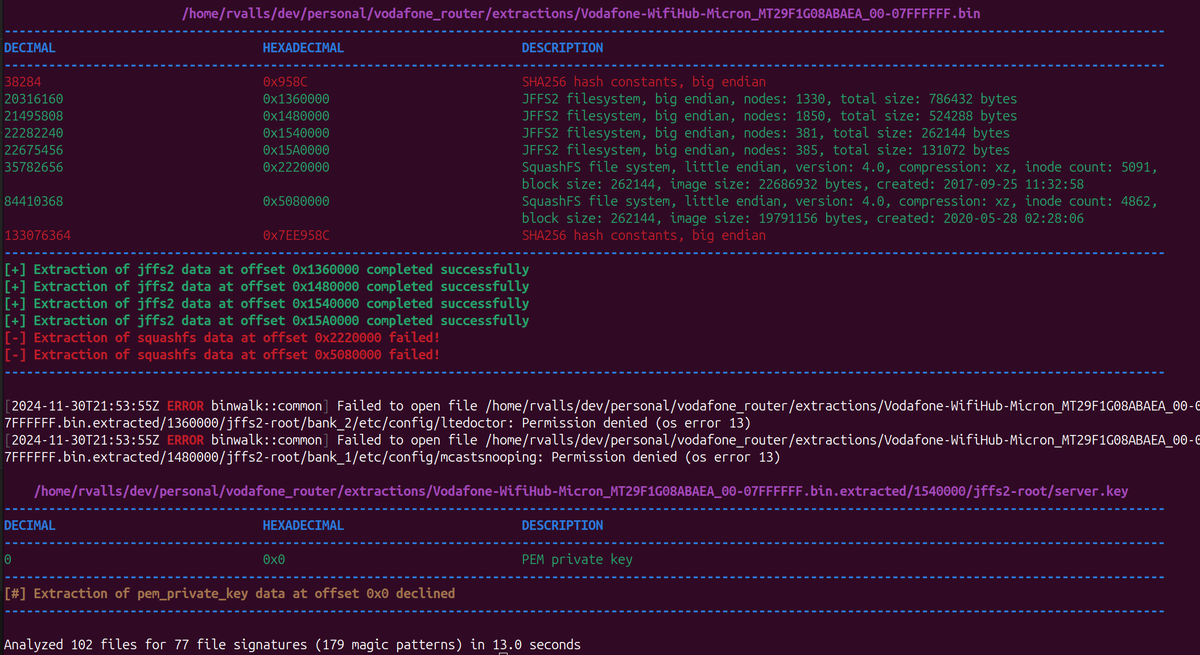The width and height of the screenshot is (1200, 655).
Task: Click second ERROR binwalk::common log line
Action: pyautogui.click(x=602, y=439)
